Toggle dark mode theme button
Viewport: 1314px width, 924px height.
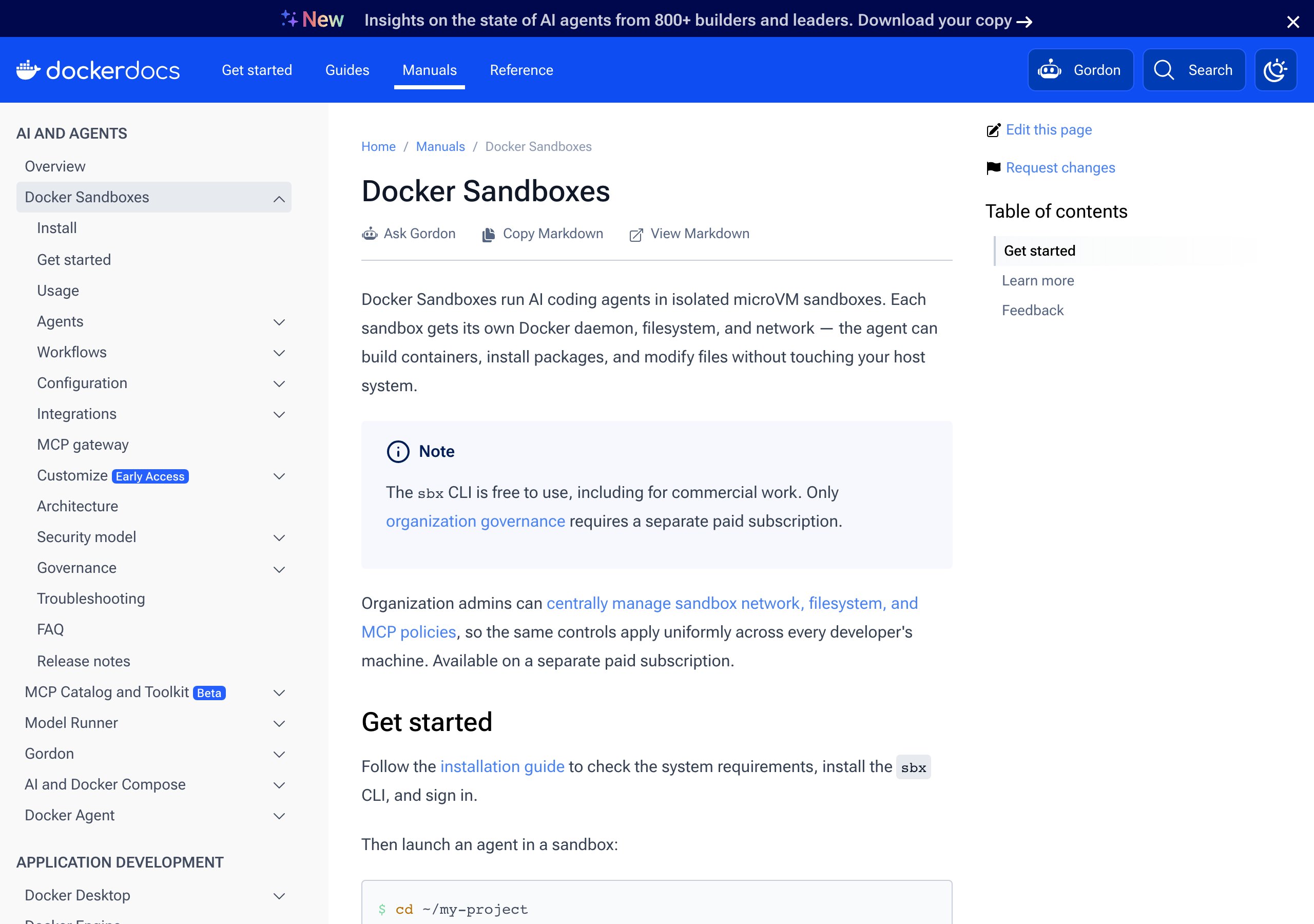pos(1276,70)
